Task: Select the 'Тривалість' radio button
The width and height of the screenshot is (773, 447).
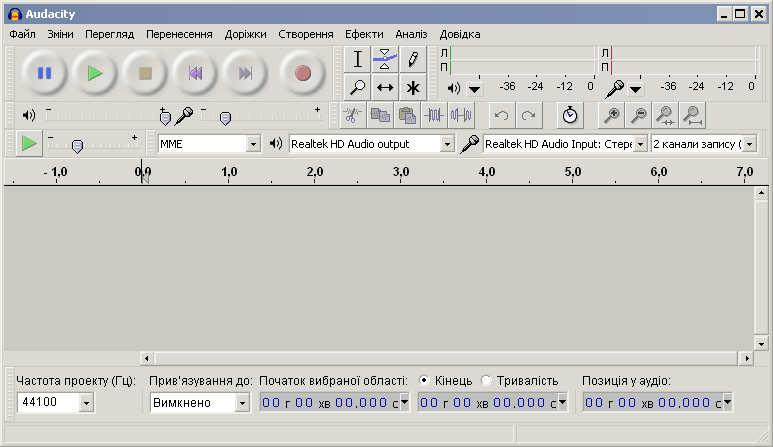Action: (x=486, y=380)
